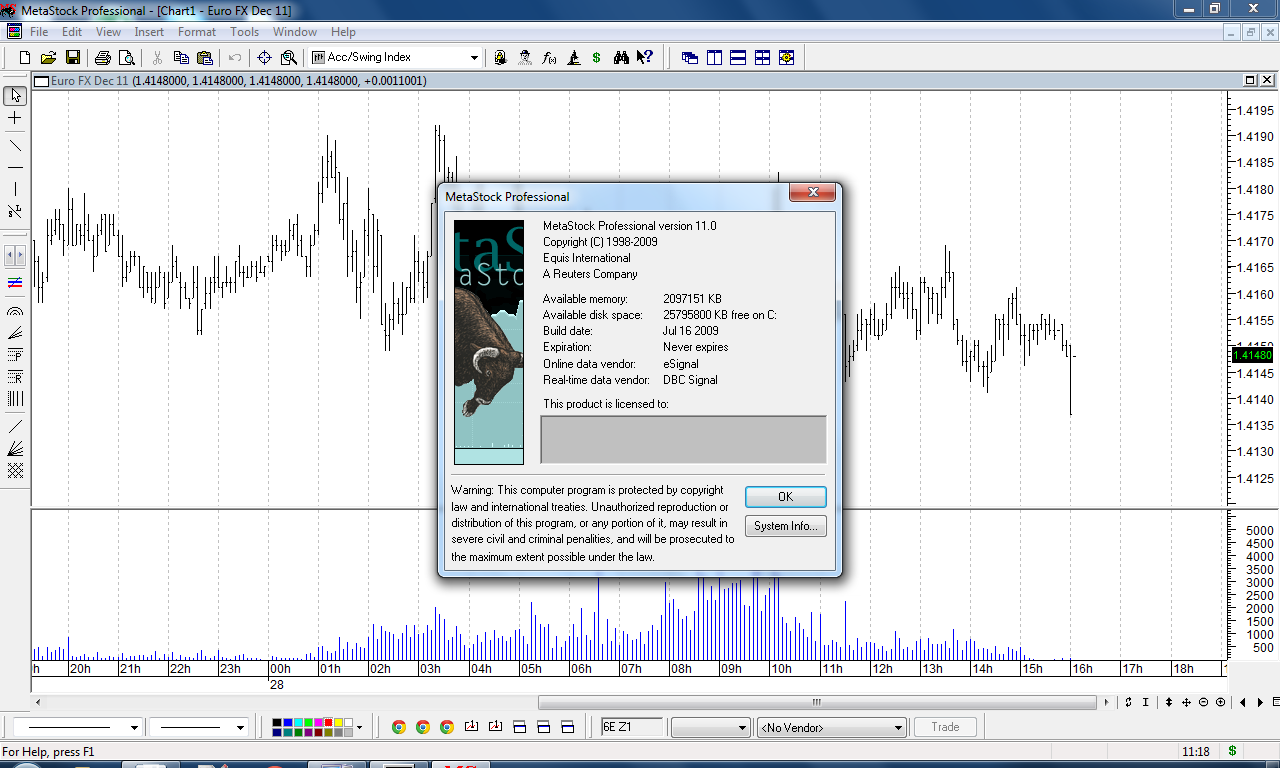
Task: Select the crosshair tool in left toolbar
Action: tap(15, 118)
